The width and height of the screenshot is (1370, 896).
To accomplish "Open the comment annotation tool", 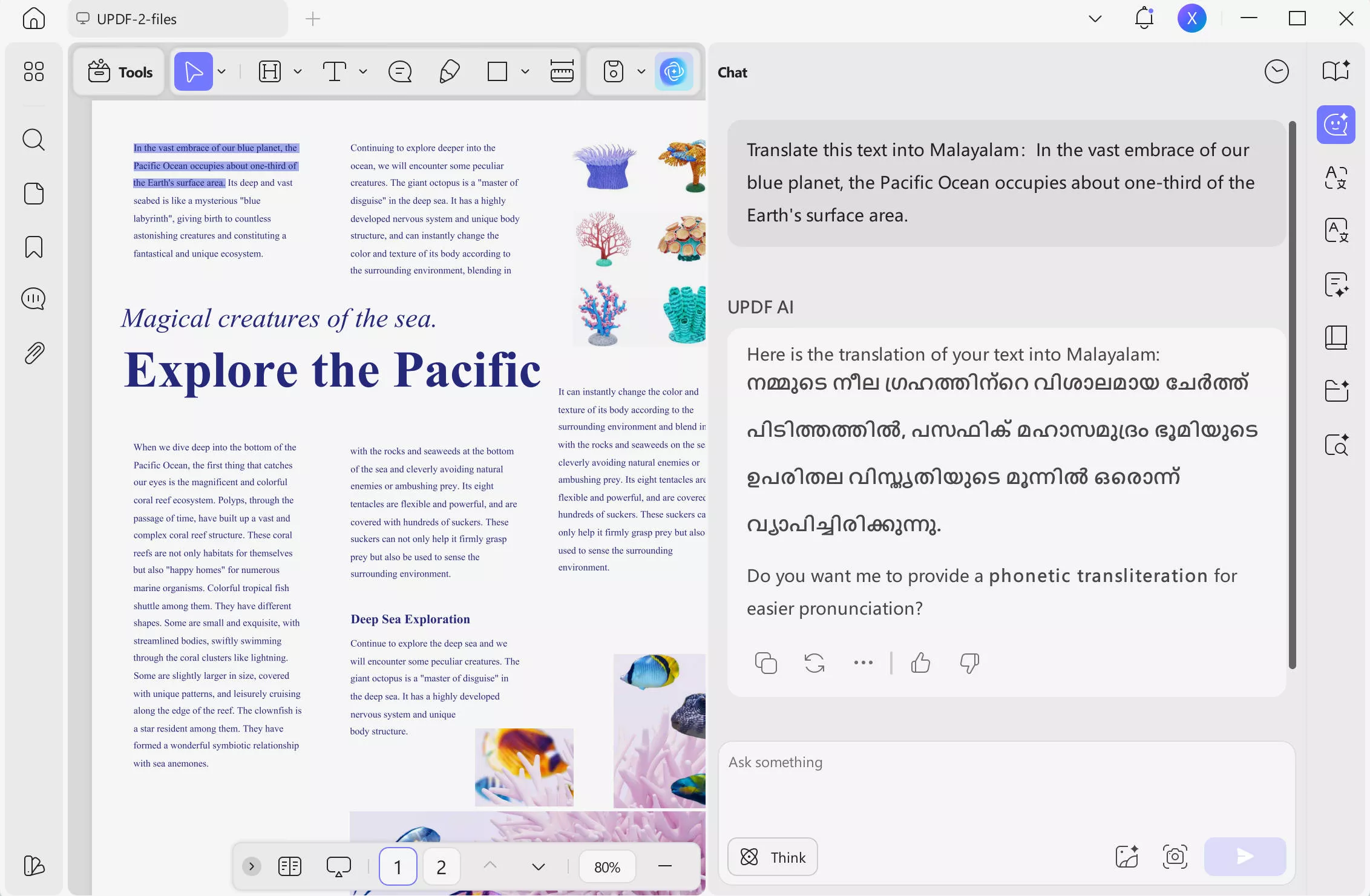I will pyautogui.click(x=399, y=71).
